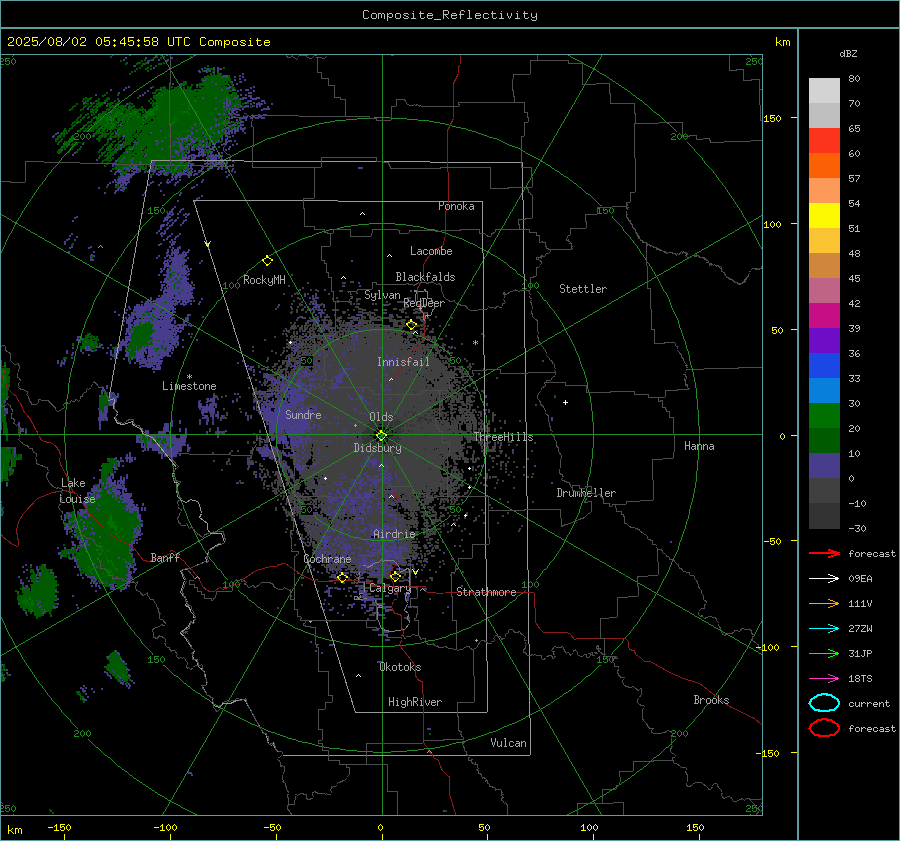Click the red forecast arrow in legend
The height and width of the screenshot is (841, 900).
click(824, 553)
